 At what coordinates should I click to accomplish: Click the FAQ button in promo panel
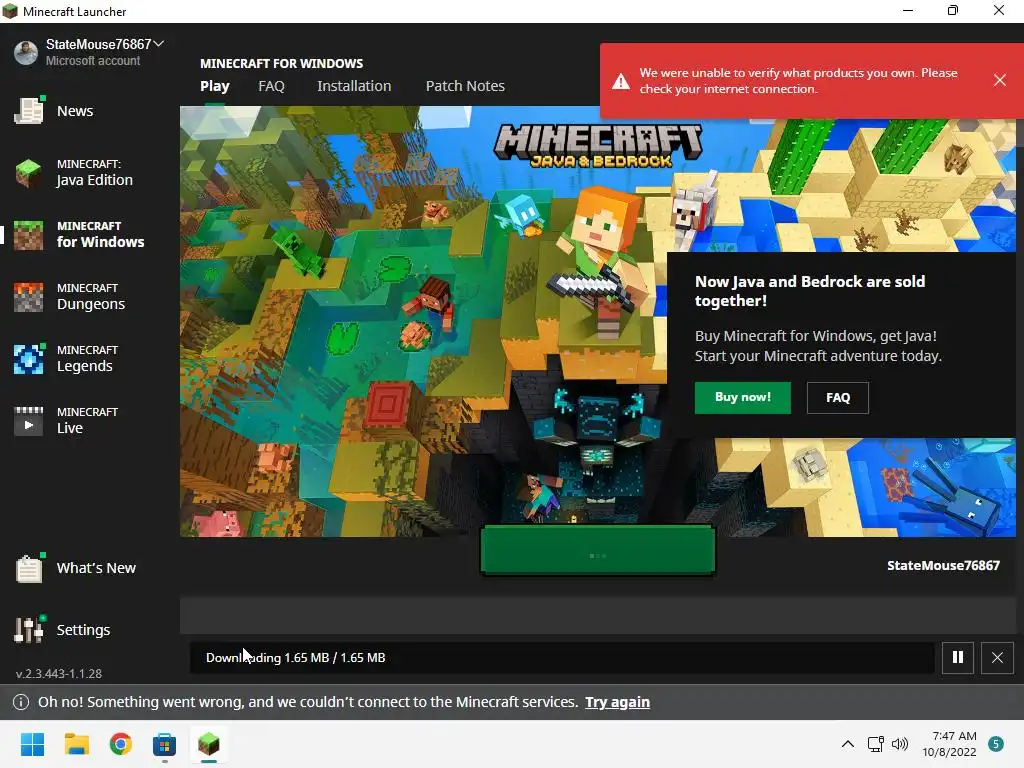click(838, 397)
